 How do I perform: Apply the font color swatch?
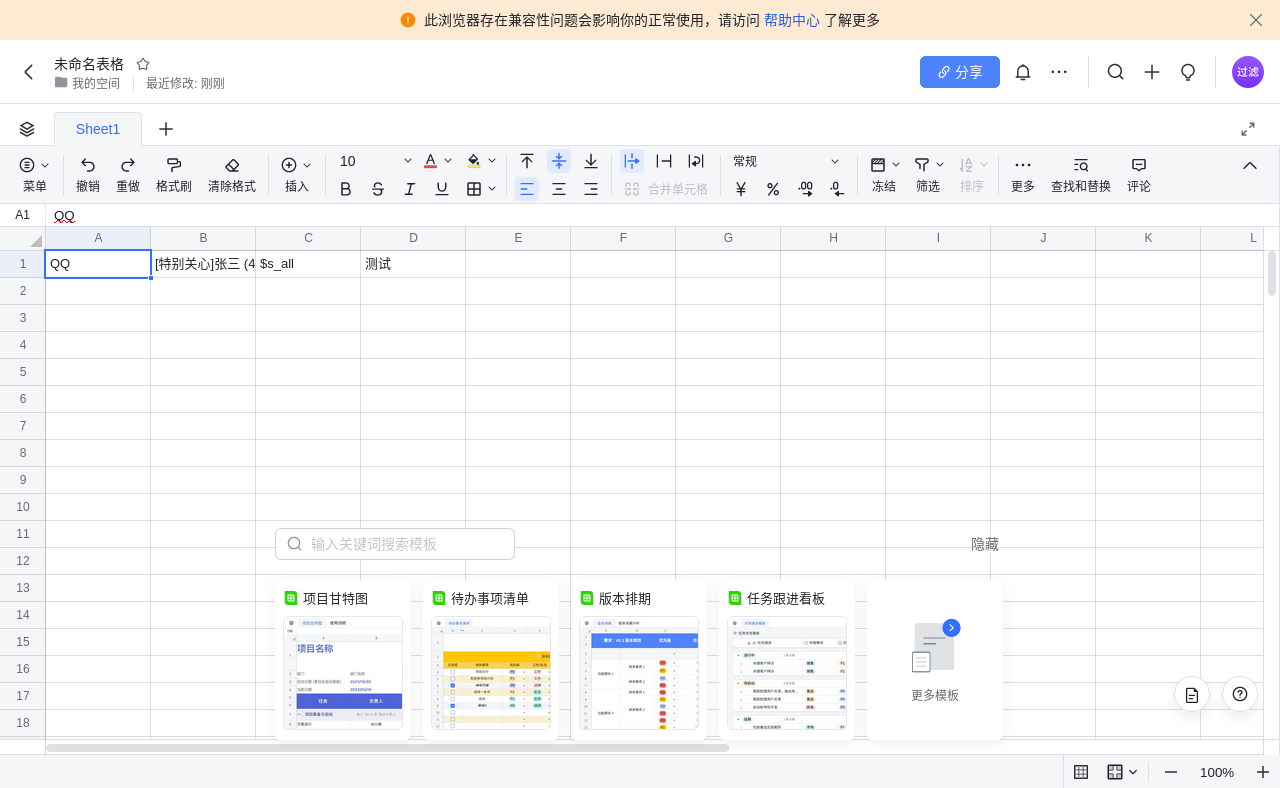(431, 161)
